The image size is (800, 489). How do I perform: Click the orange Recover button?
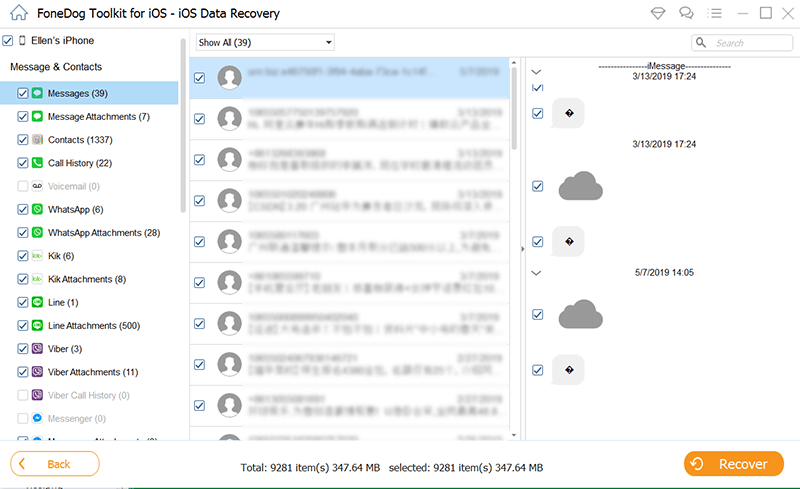pyautogui.click(x=734, y=464)
